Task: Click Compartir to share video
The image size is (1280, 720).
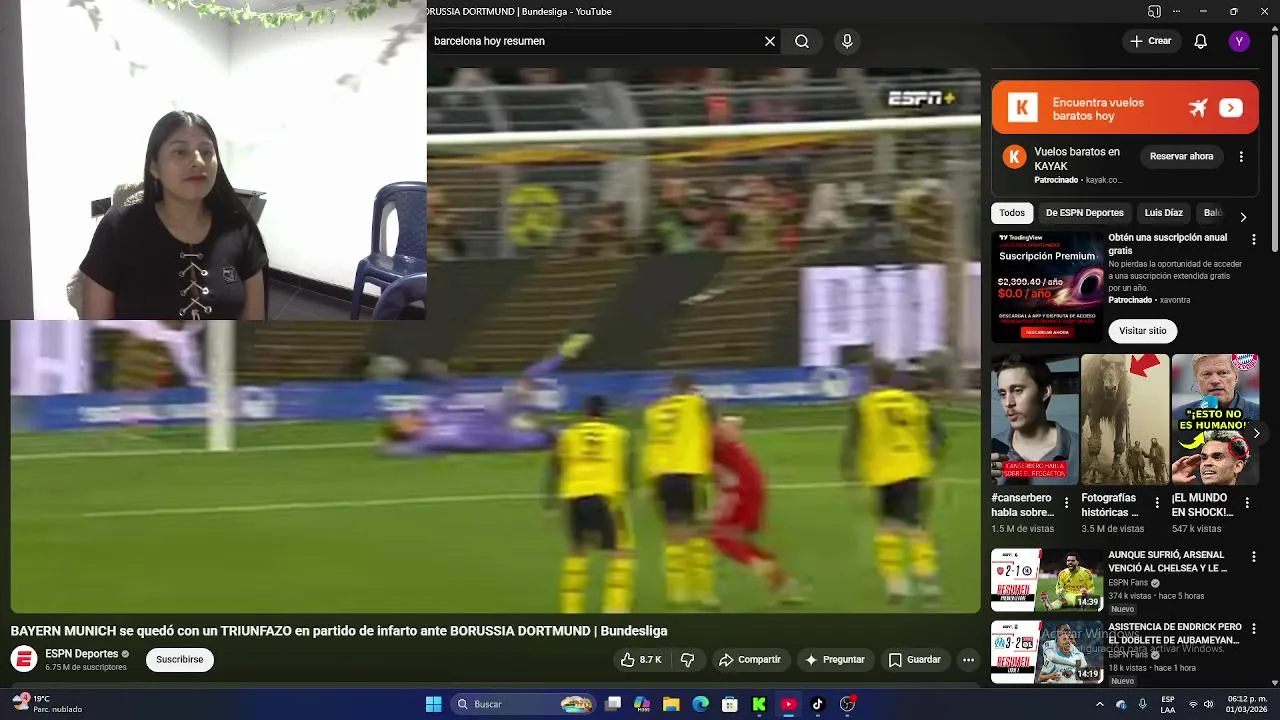Action: click(x=750, y=660)
